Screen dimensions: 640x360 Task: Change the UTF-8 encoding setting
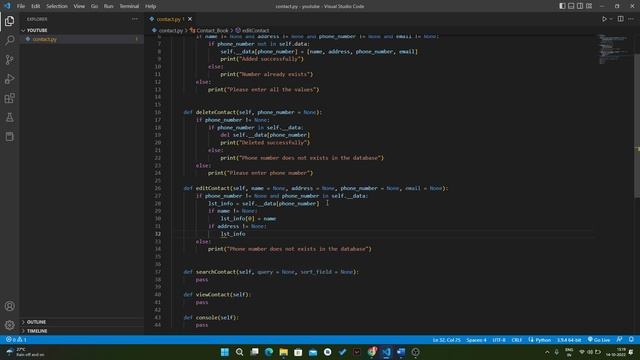(x=499, y=340)
